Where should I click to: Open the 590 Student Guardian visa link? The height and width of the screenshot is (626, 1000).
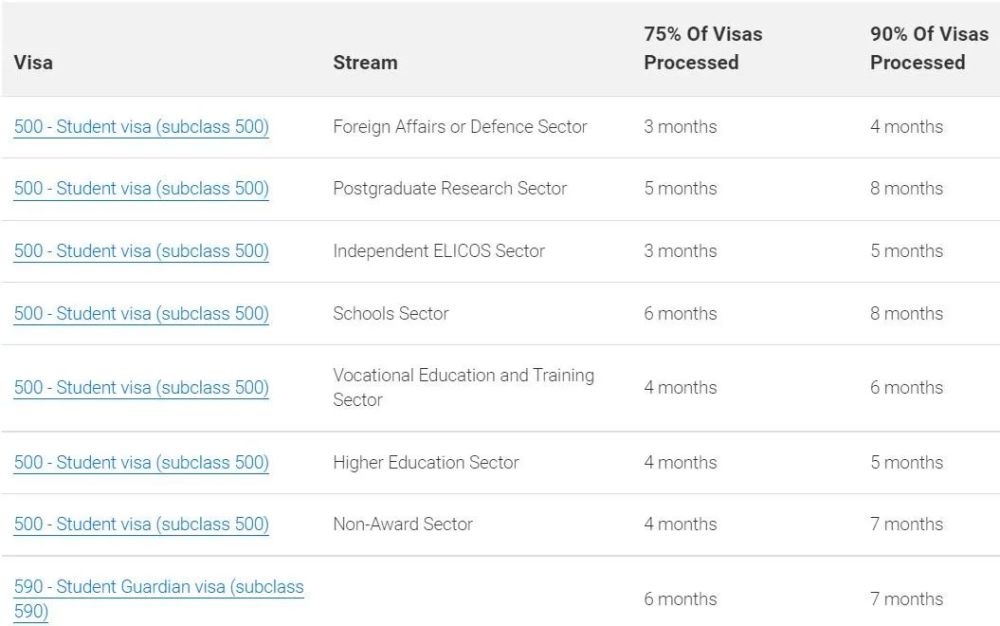tap(159, 599)
